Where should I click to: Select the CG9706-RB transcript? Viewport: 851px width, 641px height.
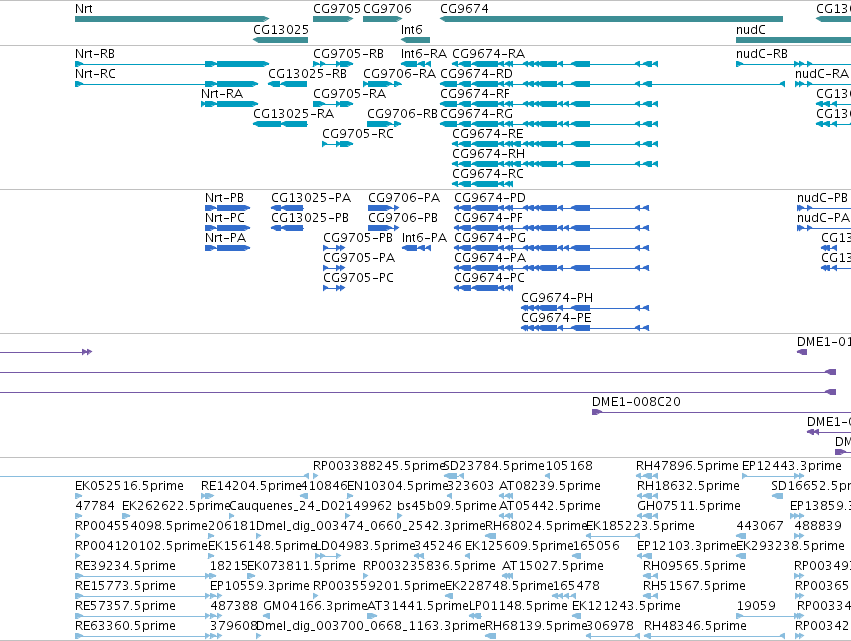384,124
